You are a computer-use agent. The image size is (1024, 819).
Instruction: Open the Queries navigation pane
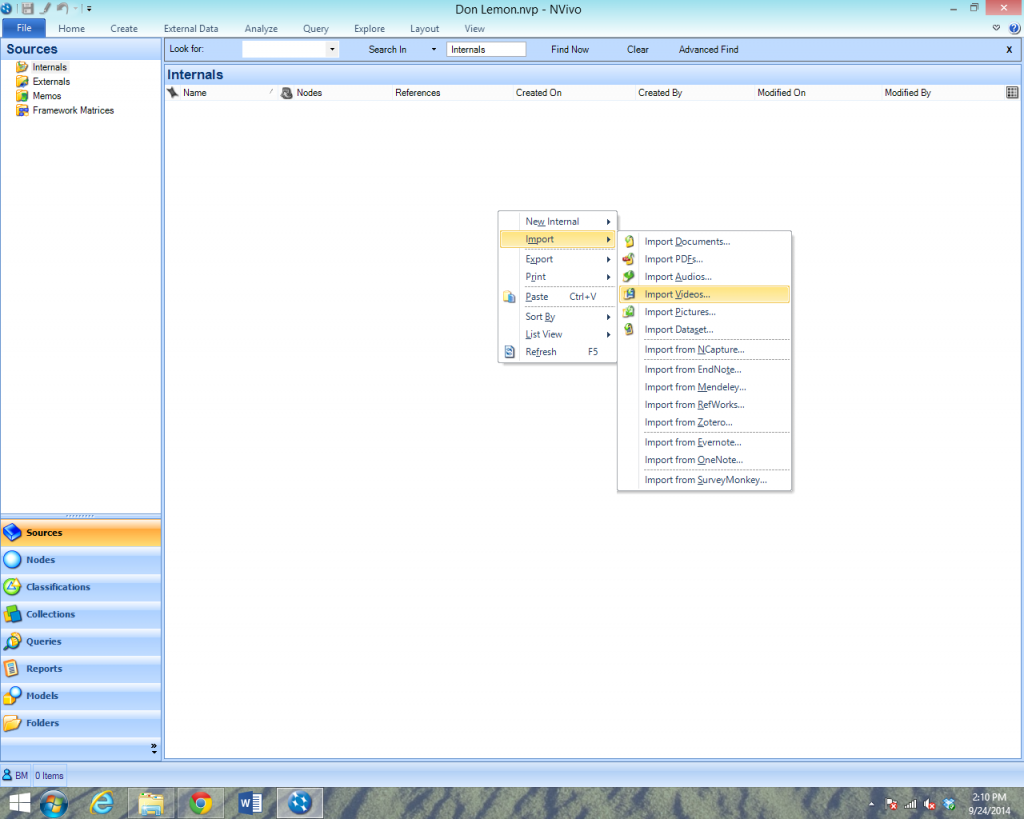pyautogui.click(x=81, y=641)
